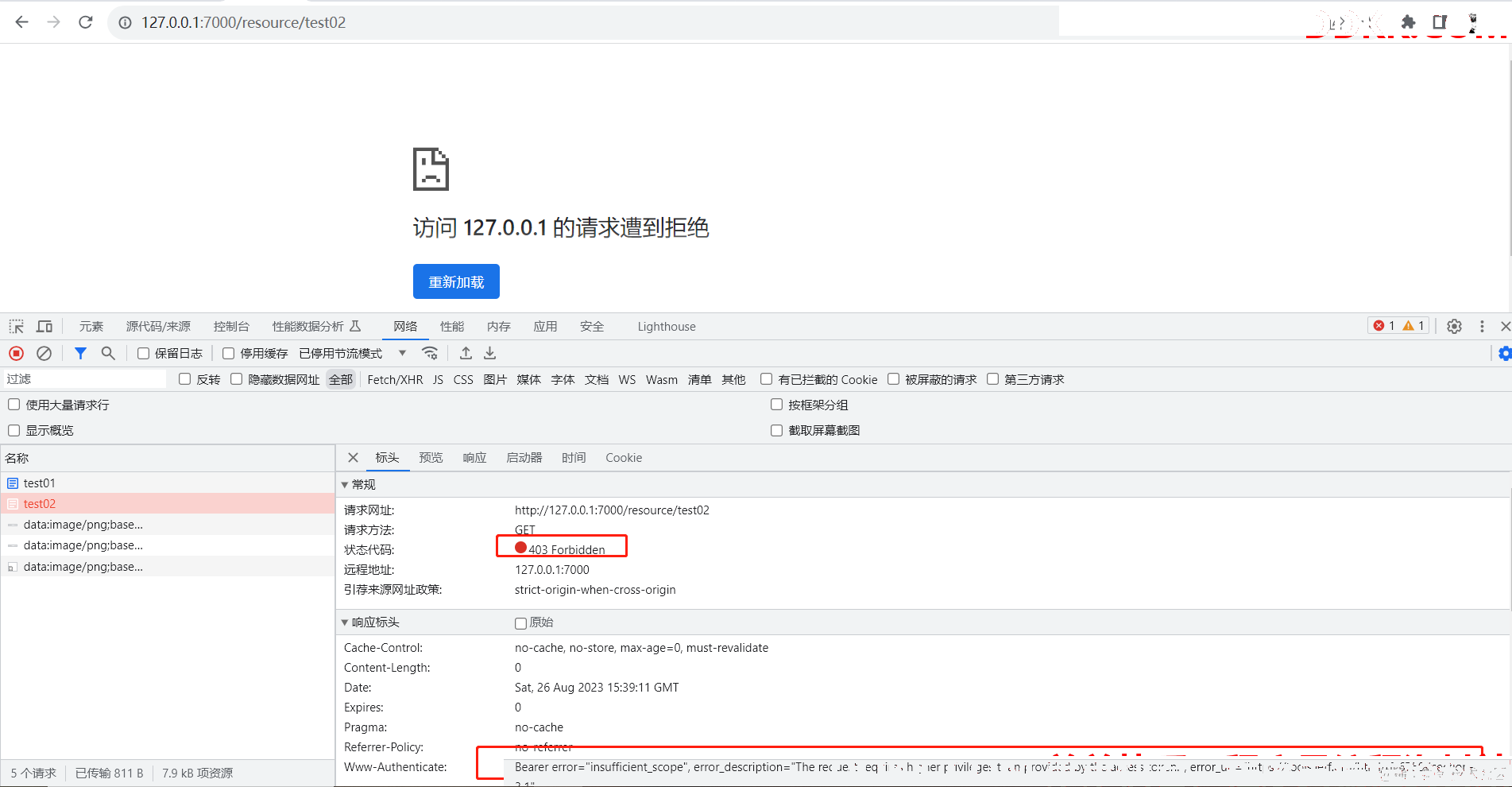Stop recording network log
This screenshot has width=1512, height=787.
click(x=16, y=353)
